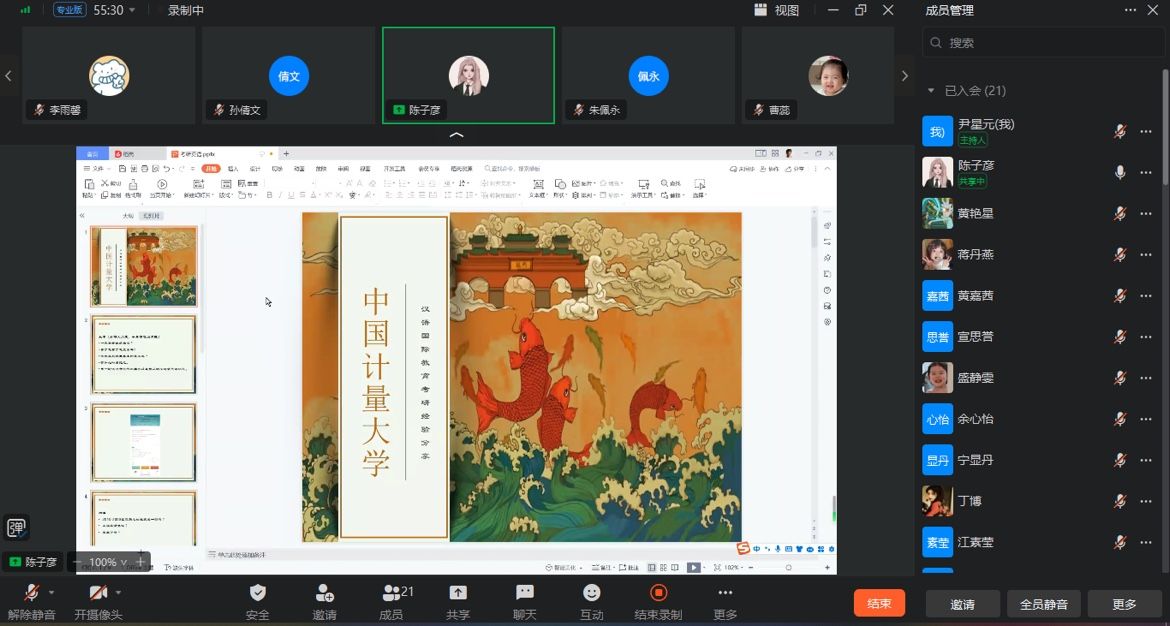Click the 共享 (Share screen) icon

tap(458, 593)
